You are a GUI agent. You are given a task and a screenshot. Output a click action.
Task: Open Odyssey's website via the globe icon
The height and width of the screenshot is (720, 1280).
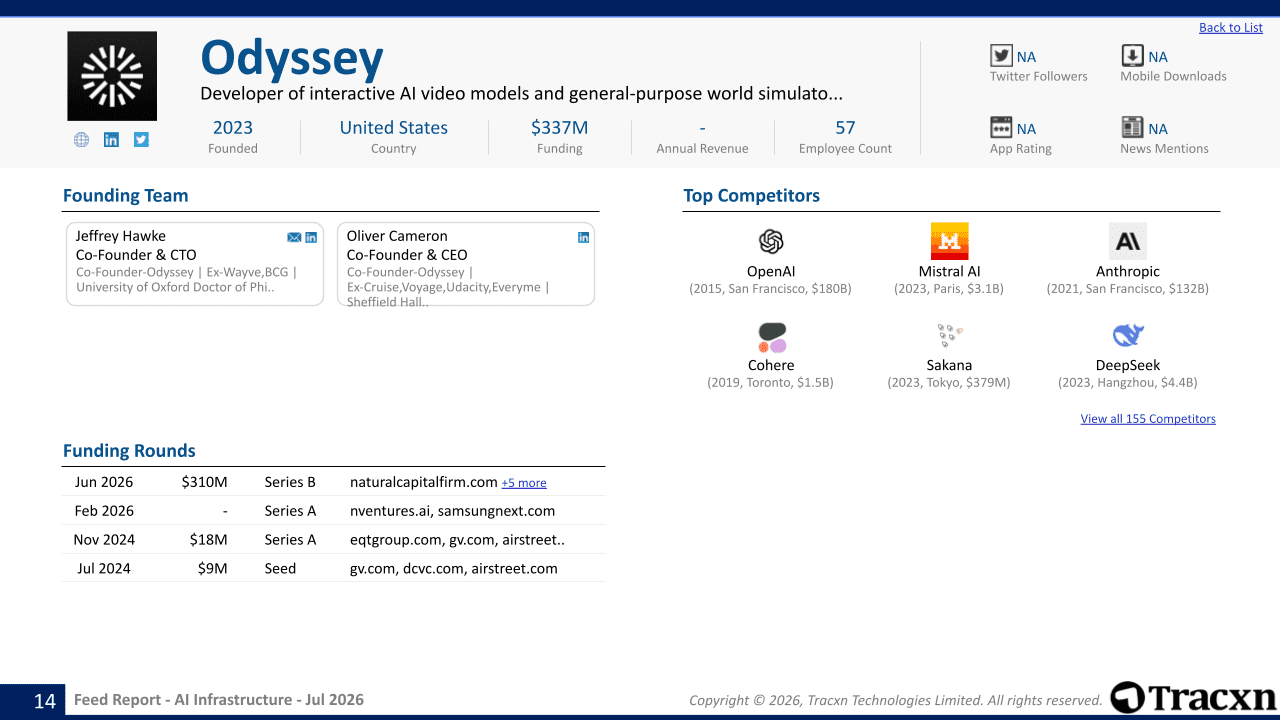[81, 140]
